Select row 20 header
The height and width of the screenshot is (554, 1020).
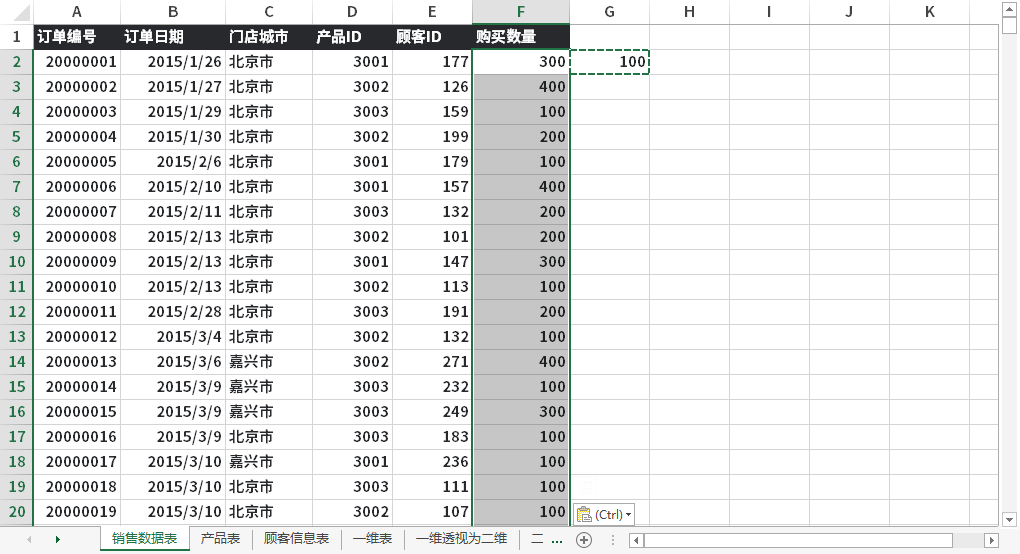click(x=17, y=512)
